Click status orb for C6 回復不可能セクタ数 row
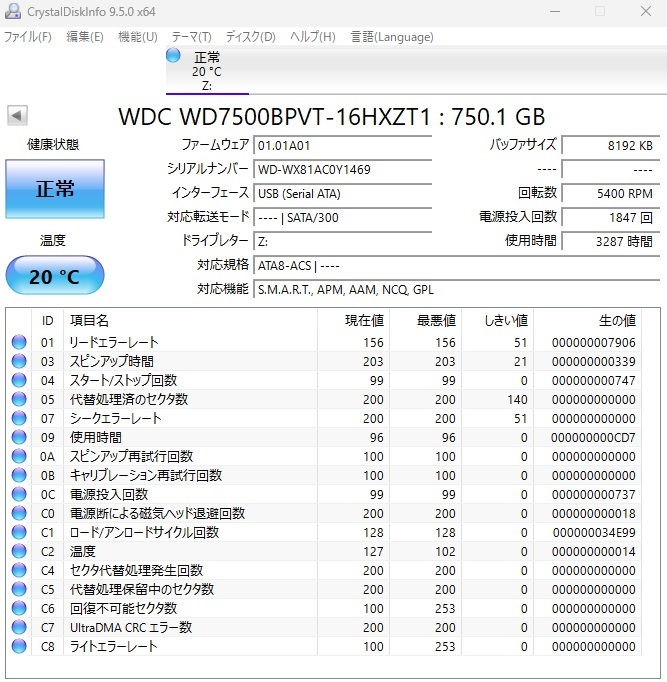This screenshot has height=682, width=667. tap(19, 608)
